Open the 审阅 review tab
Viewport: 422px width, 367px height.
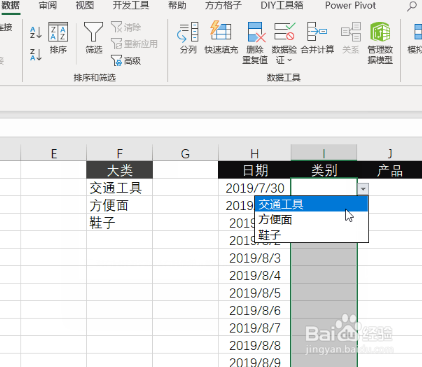pyautogui.click(x=48, y=6)
